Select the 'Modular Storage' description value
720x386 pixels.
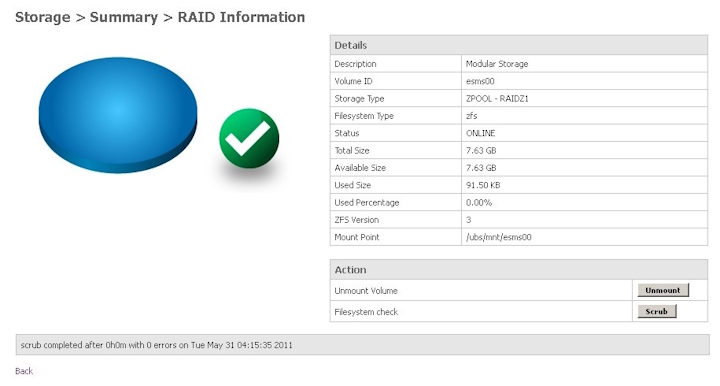pyautogui.click(x=497, y=64)
